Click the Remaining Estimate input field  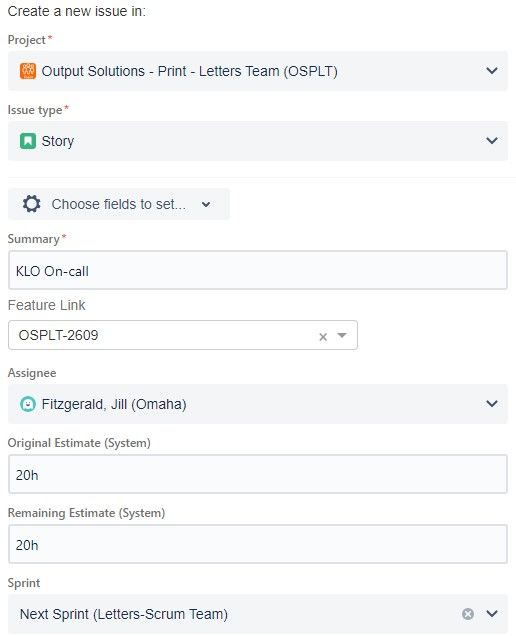pyautogui.click(x=258, y=544)
